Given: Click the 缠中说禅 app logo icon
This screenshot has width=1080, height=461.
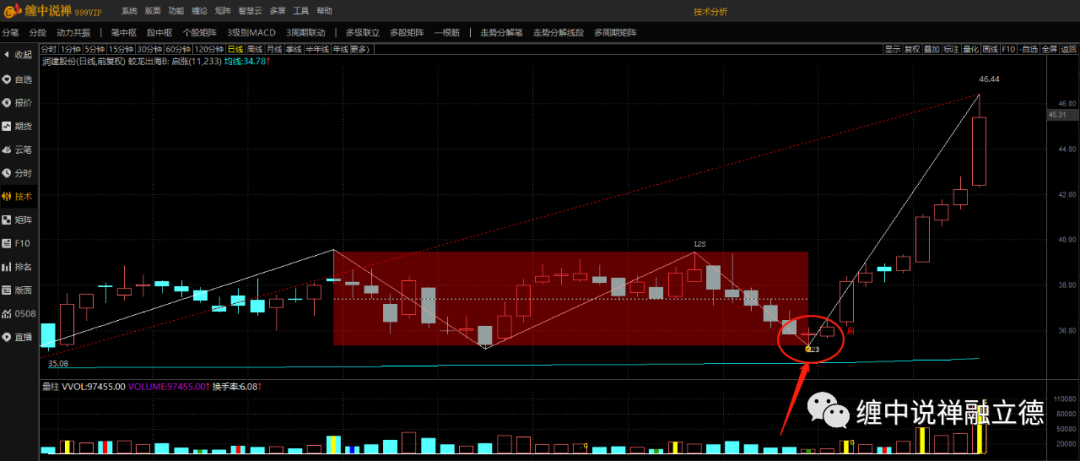Looking at the screenshot, I should pos(10,12).
